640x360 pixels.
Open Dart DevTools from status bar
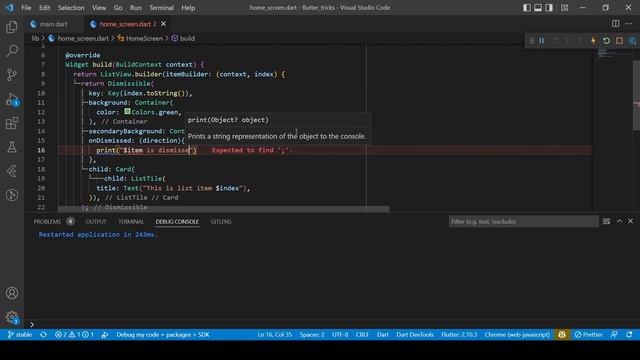click(415, 335)
